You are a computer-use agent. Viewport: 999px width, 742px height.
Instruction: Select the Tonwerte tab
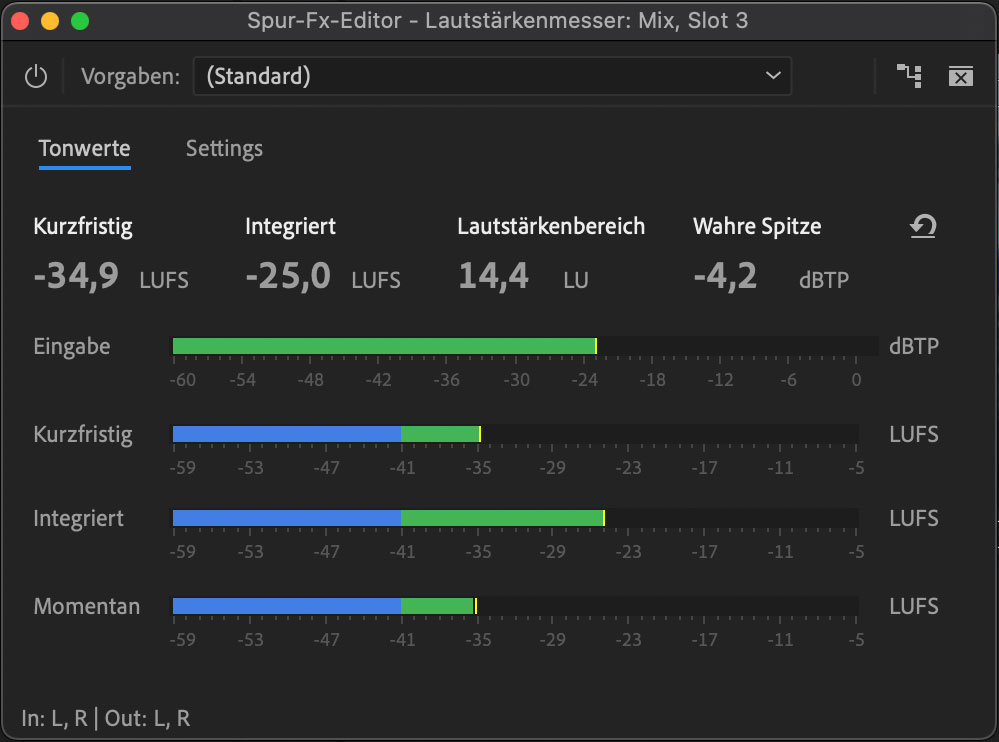click(84, 148)
